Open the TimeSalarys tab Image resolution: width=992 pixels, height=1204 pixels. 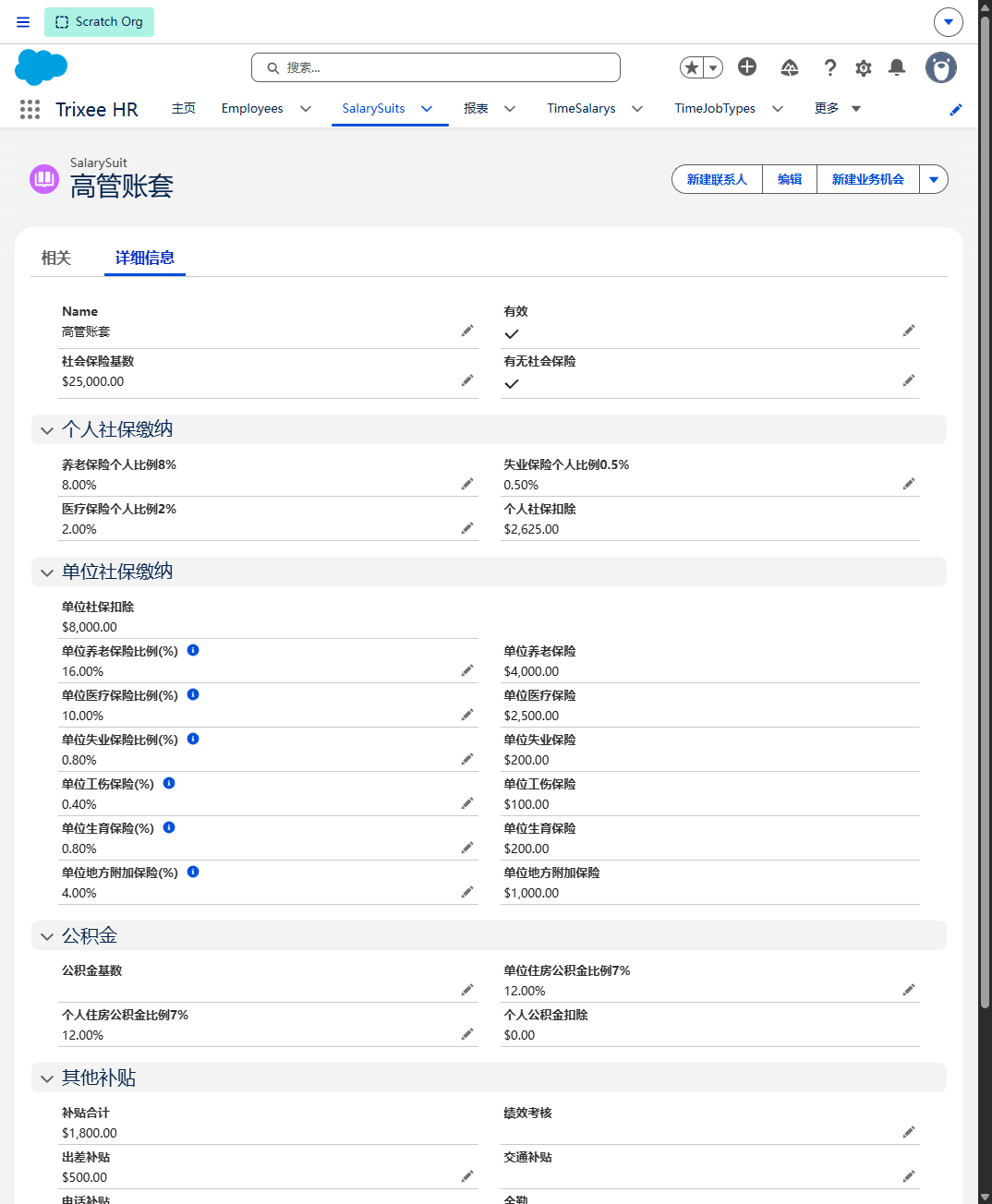coord(581,109)
